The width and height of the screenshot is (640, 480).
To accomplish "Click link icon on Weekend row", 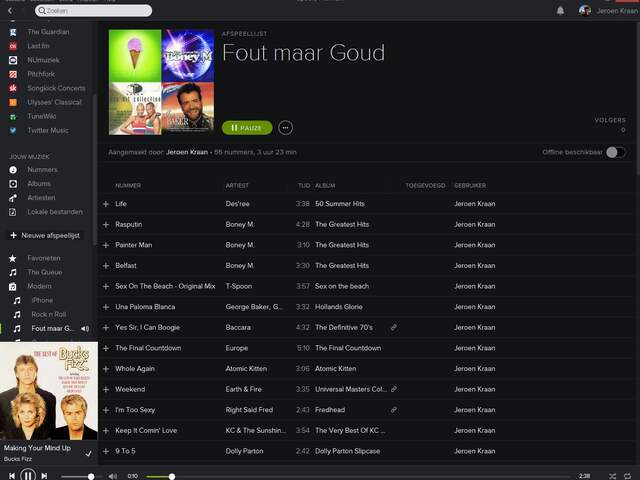I will pos(393,389).
